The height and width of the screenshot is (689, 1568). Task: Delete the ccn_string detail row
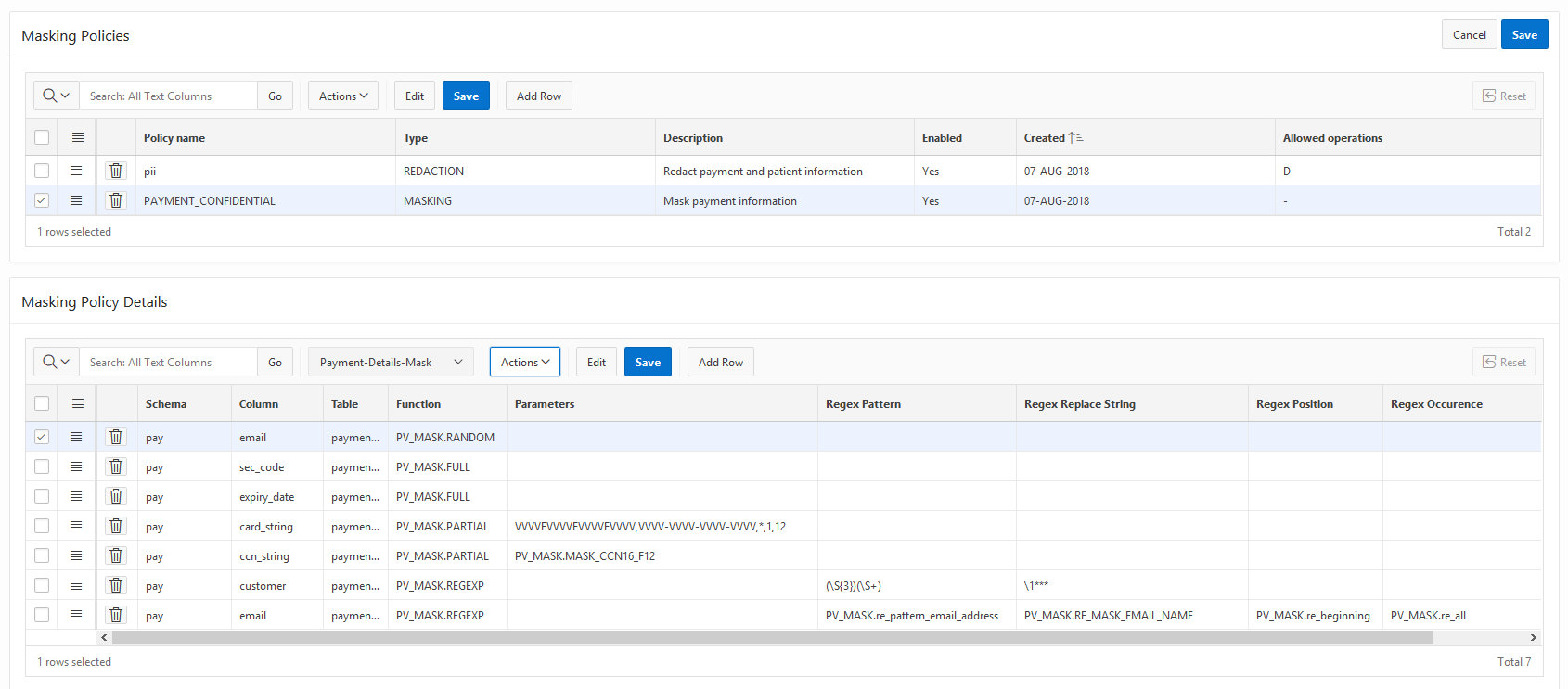click(x=116, y=555)
